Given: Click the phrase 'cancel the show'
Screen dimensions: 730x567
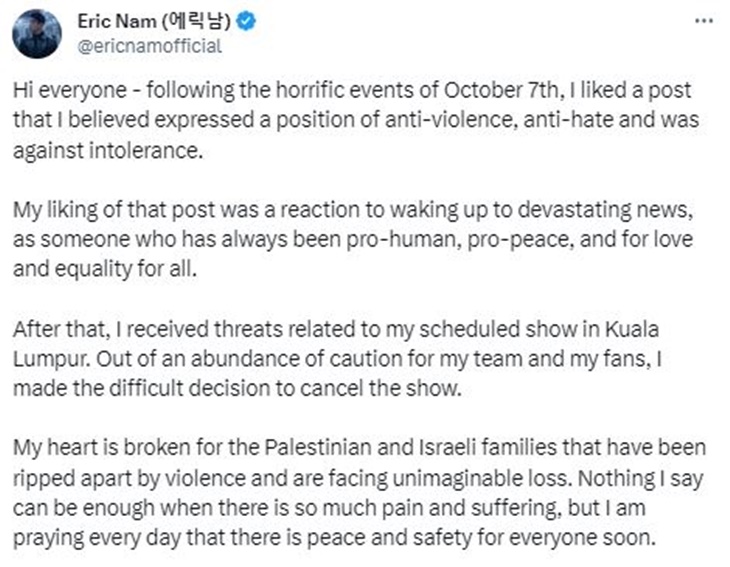Looking at the screenshot, I should (x=379, y=389).
